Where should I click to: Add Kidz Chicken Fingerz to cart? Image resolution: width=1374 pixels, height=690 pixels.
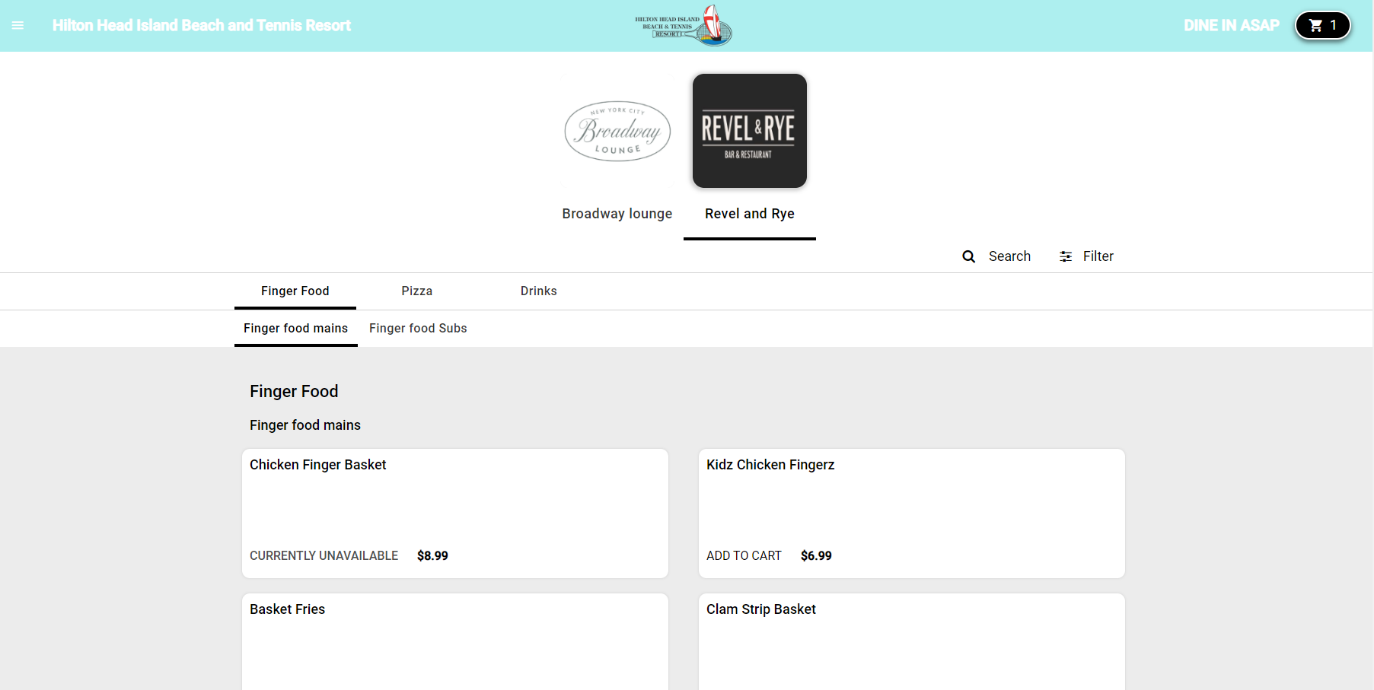(744, 556)
